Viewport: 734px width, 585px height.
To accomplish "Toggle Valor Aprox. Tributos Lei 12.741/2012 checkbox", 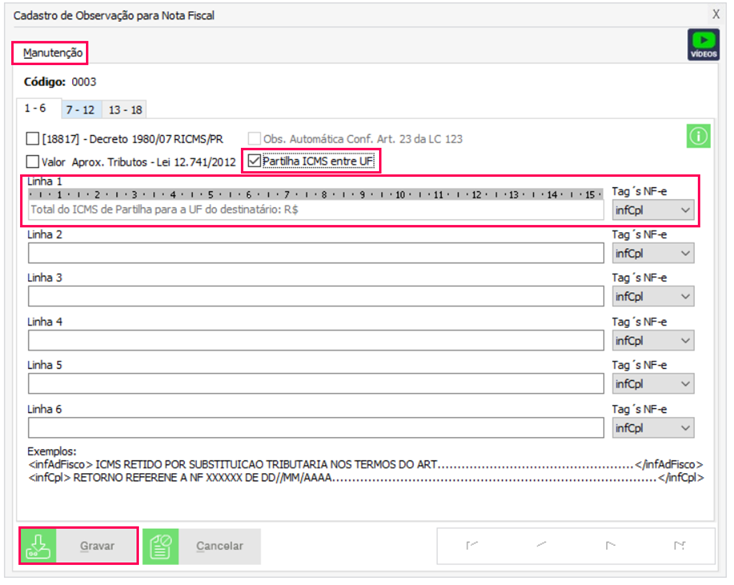I will 34,161.
